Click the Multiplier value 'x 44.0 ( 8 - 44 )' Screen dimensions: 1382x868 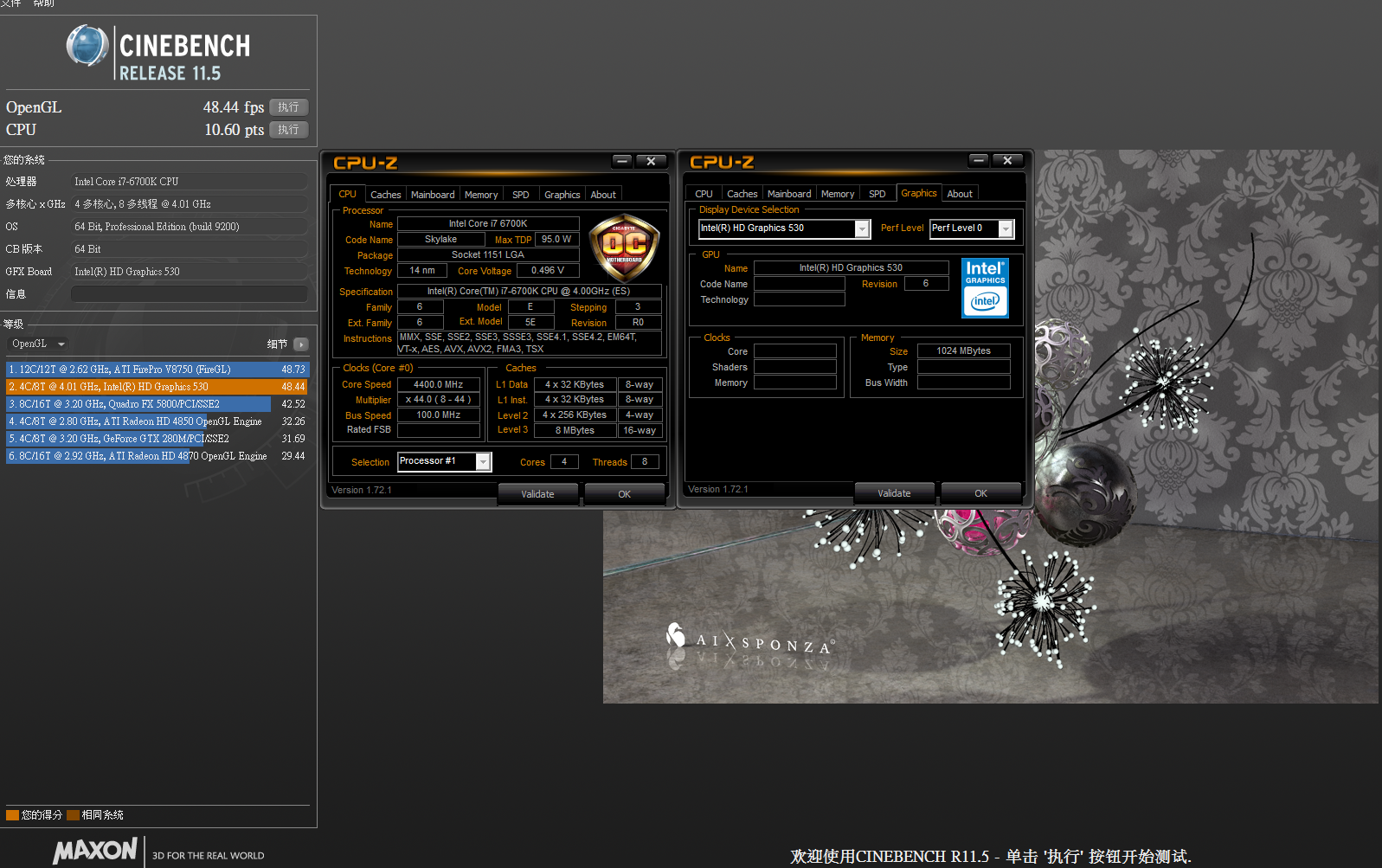(439, 400)
